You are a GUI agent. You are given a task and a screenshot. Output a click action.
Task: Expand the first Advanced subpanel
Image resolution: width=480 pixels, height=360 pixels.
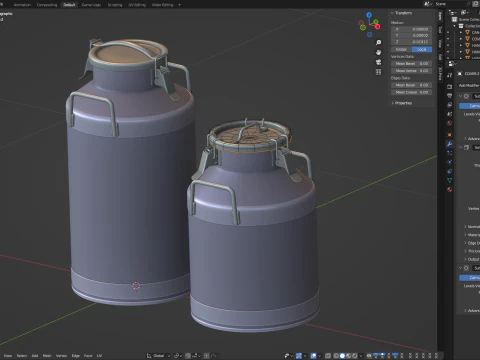coord(465,138)
